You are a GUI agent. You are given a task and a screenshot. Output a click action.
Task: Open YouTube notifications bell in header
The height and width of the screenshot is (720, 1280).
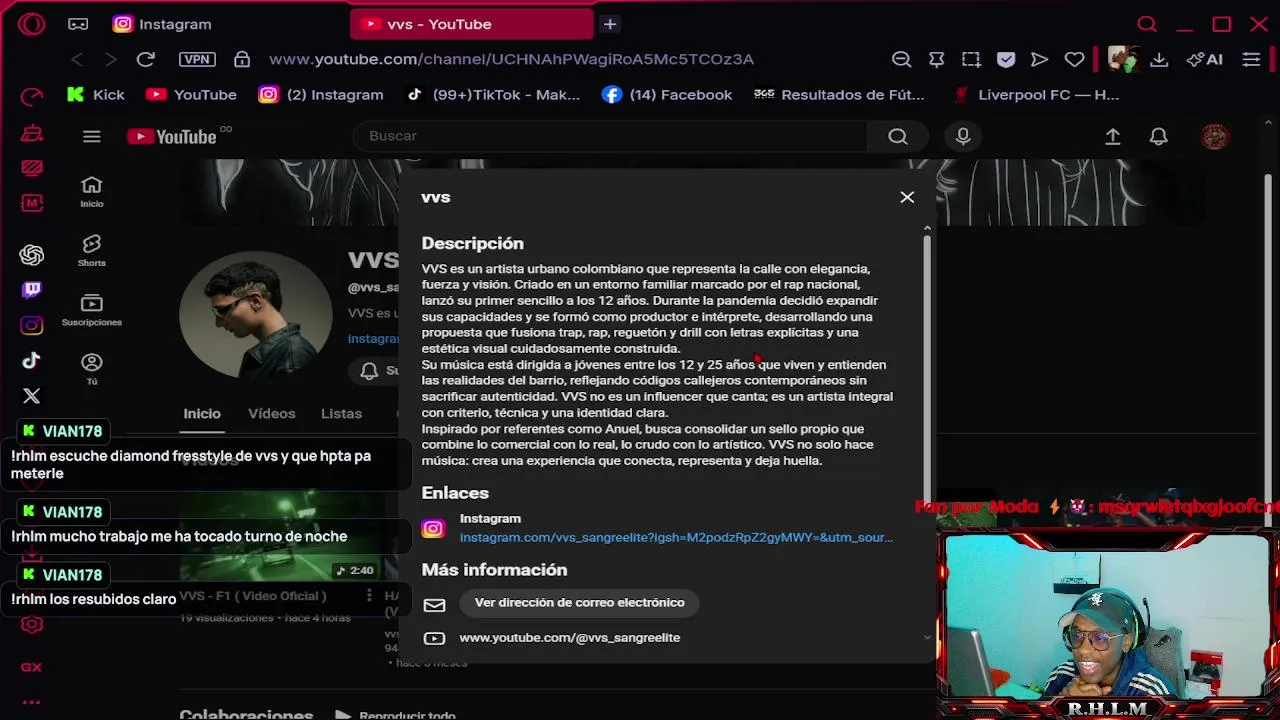coord(1159,137)
